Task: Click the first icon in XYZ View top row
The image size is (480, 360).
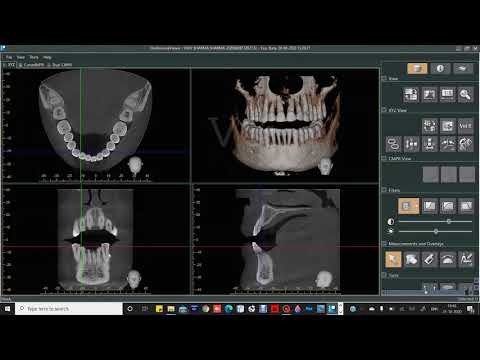Action: coord(429,126)
